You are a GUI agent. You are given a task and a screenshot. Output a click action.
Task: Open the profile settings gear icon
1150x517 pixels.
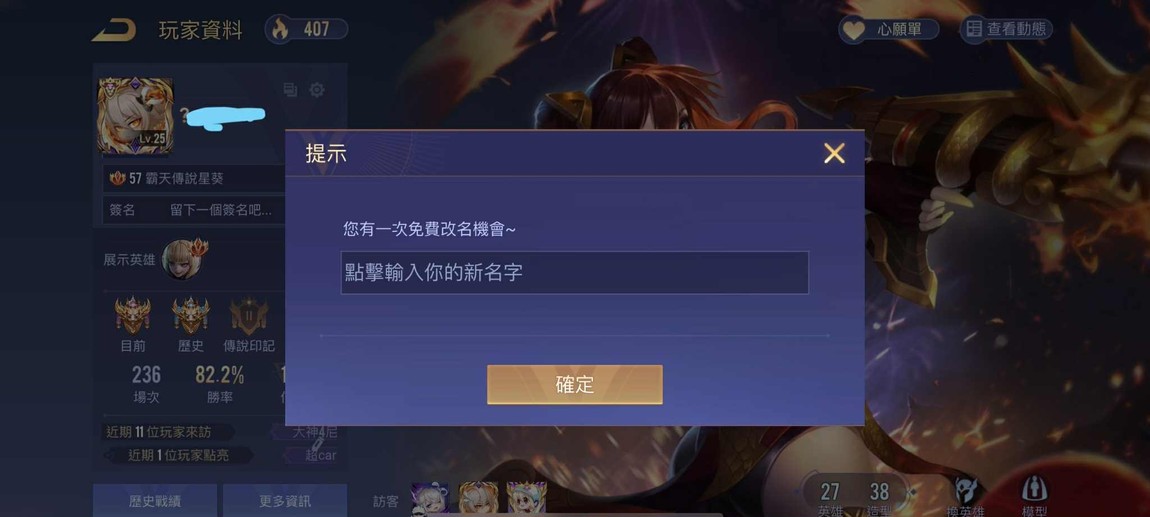[317, 90]
